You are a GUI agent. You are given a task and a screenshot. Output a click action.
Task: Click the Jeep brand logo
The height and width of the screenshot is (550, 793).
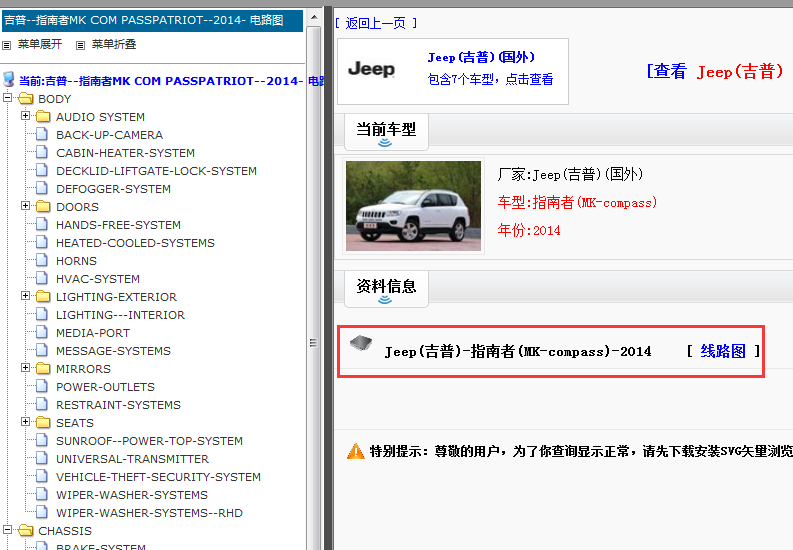[371, 69]
